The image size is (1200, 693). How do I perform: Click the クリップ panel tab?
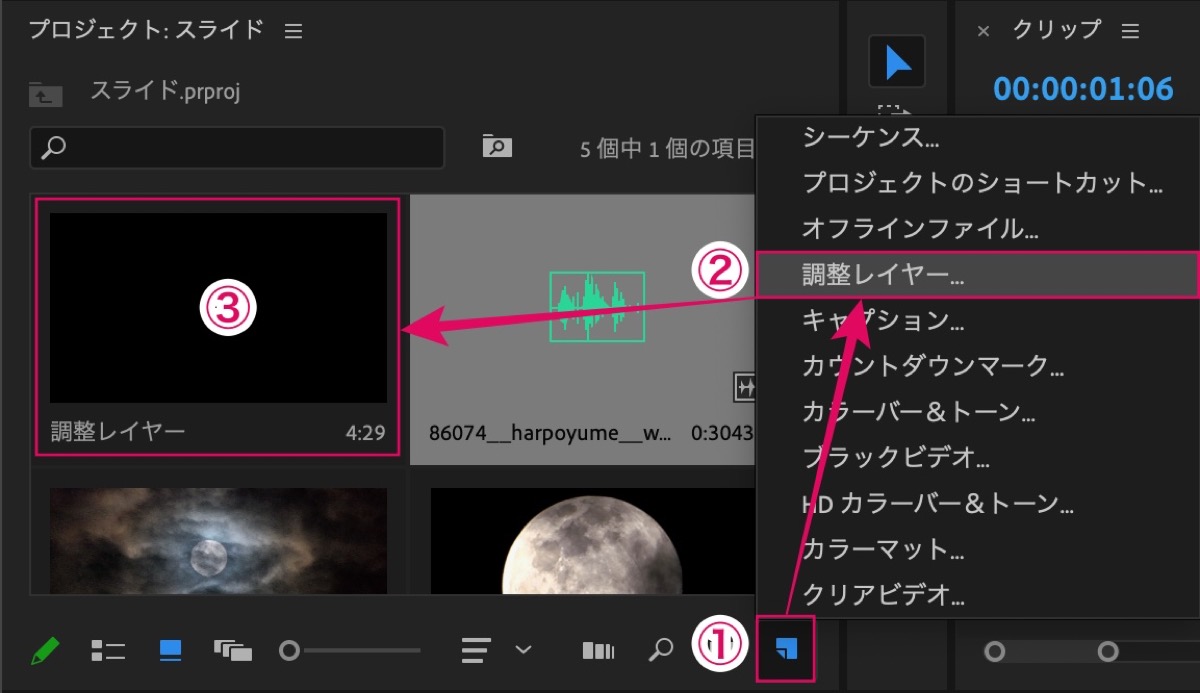[1057, 30]
